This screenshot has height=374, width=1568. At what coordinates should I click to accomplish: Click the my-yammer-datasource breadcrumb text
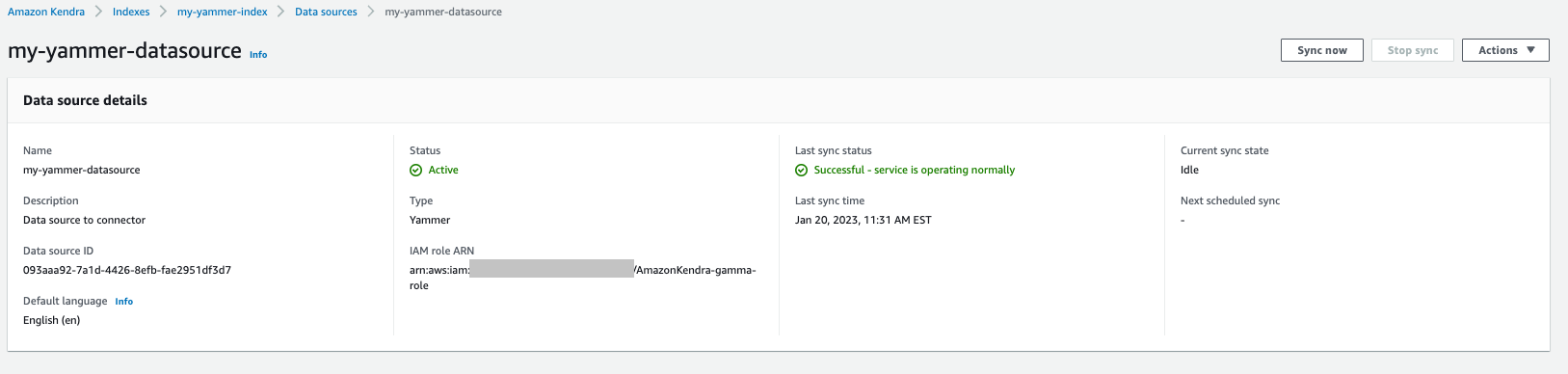pos(443,12)
